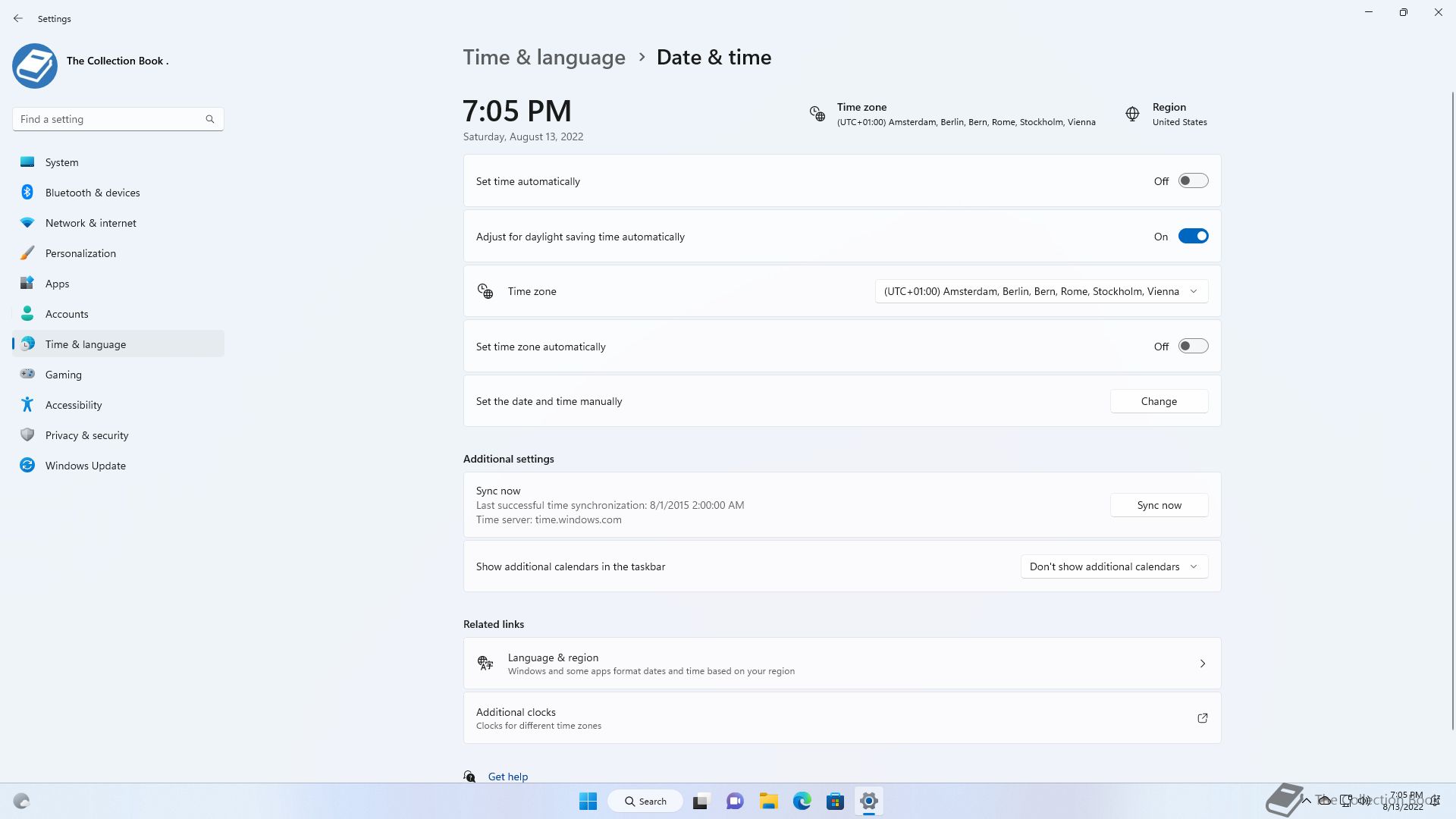Click the search magnifier in Find a setting
The image size is (1456, 819).
click(210, 119)
